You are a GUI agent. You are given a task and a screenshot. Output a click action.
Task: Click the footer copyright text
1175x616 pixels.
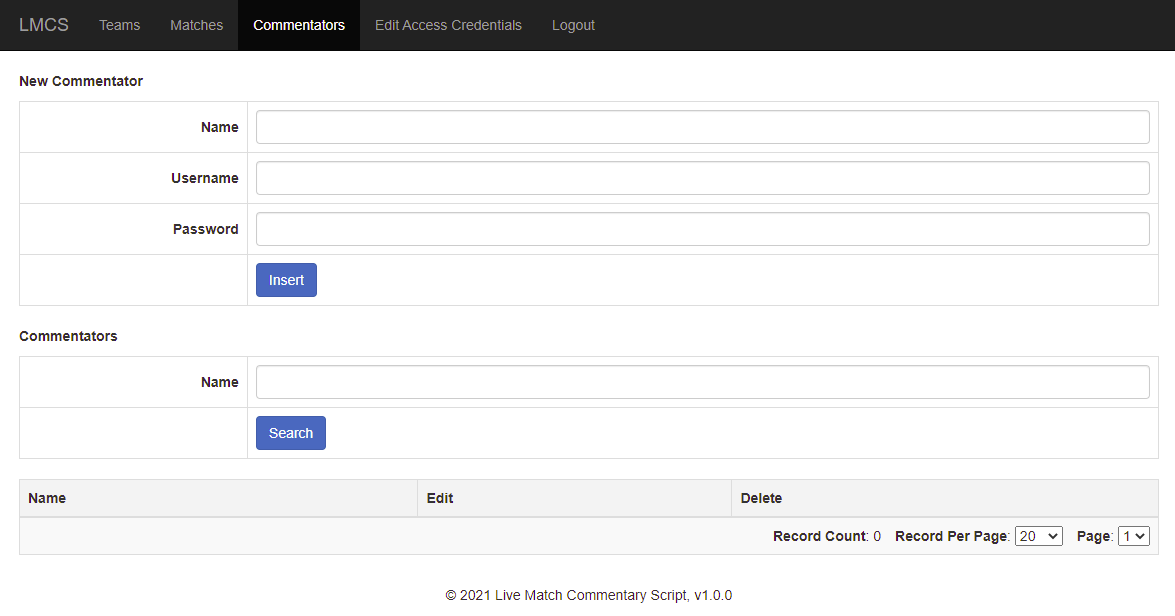pos(588,595)
